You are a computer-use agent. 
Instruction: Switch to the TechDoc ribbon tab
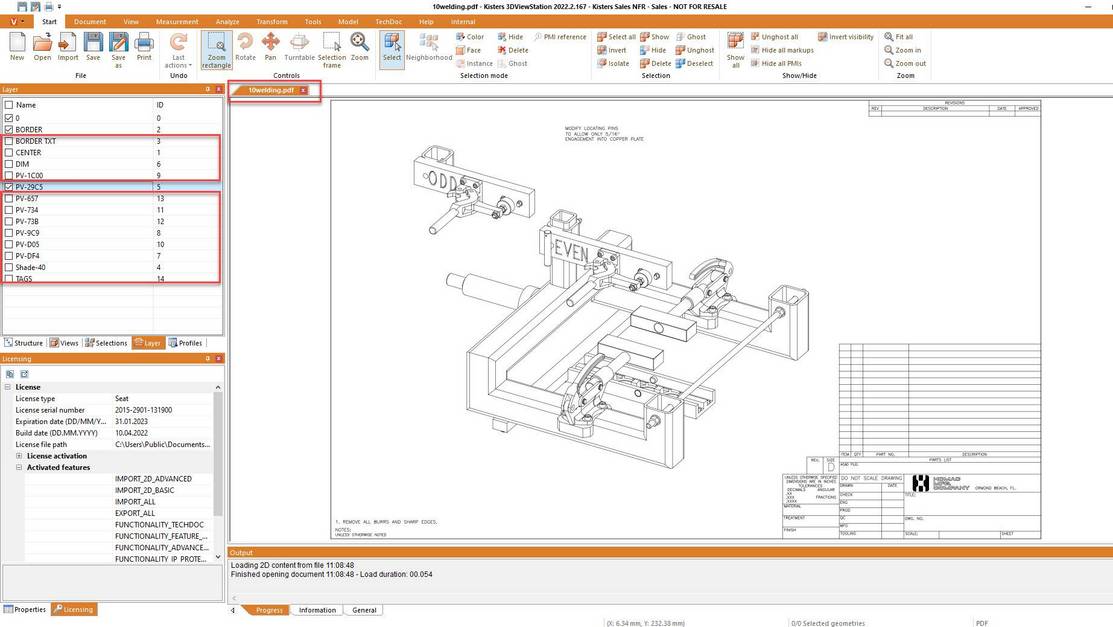point(388,22)
